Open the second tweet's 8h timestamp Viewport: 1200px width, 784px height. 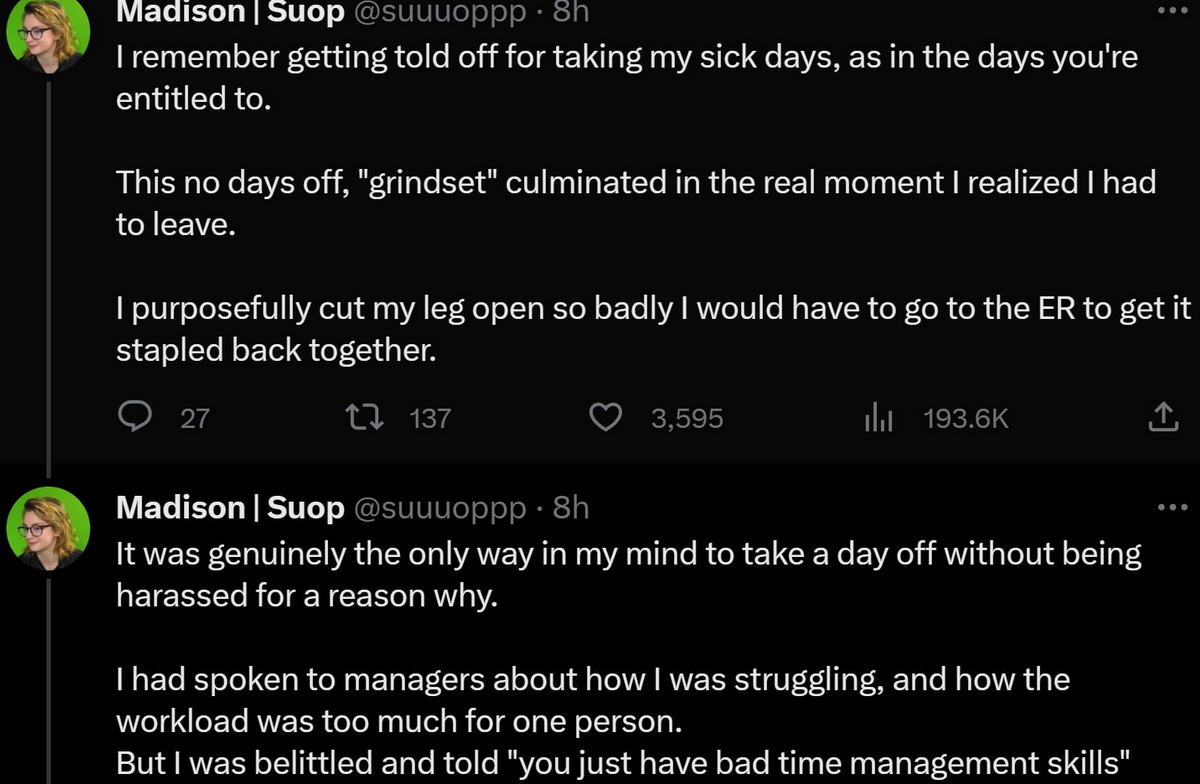pos(571,508)
